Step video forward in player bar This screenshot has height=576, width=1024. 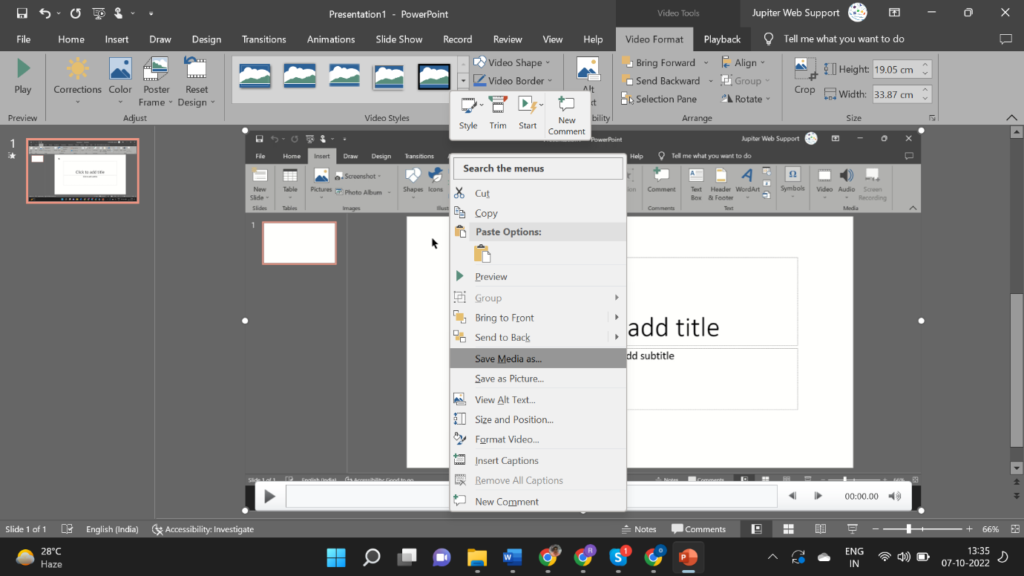pyautogui.click(x=818, y=496)
